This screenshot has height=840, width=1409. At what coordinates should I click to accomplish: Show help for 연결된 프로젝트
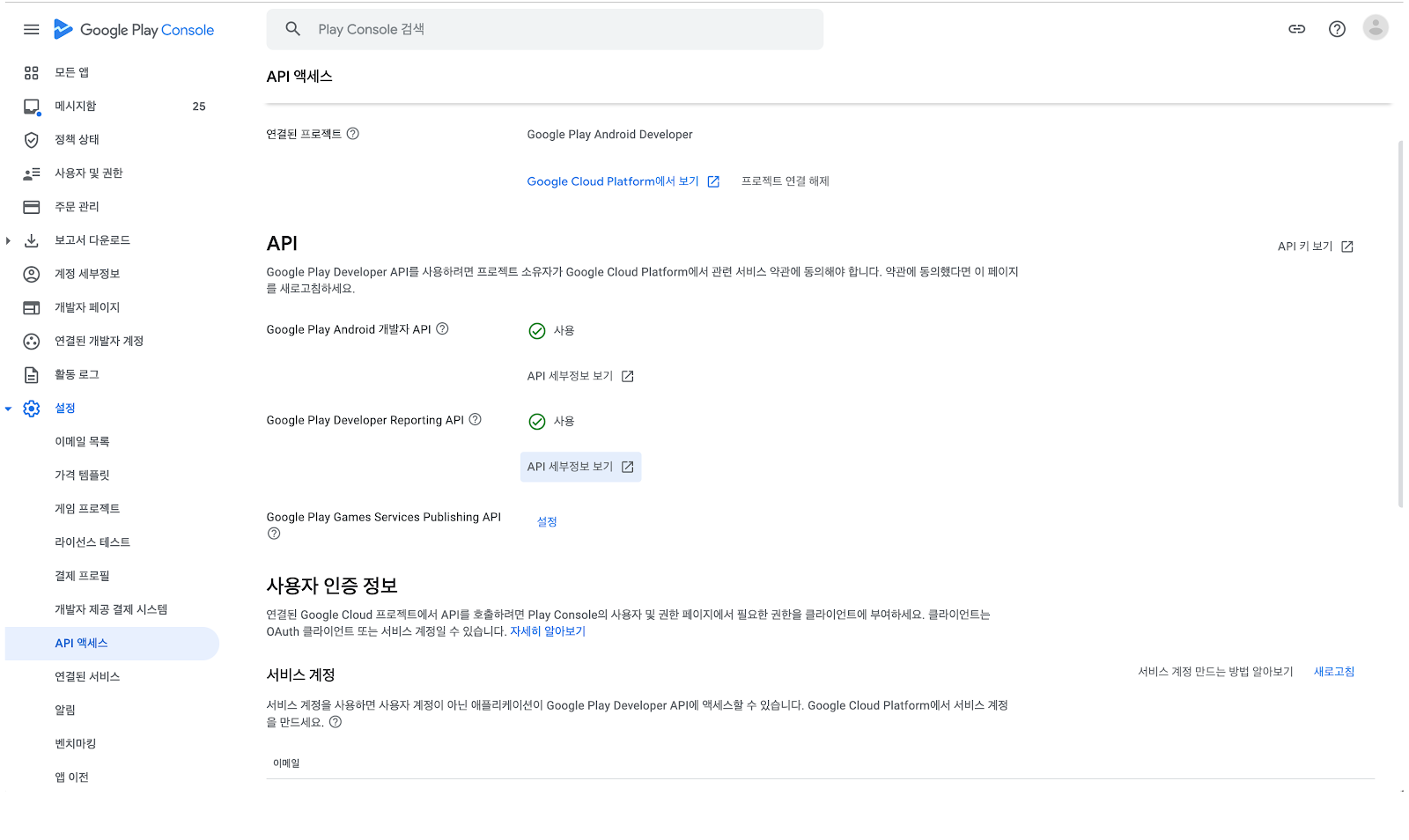click(x=352, y=134)
